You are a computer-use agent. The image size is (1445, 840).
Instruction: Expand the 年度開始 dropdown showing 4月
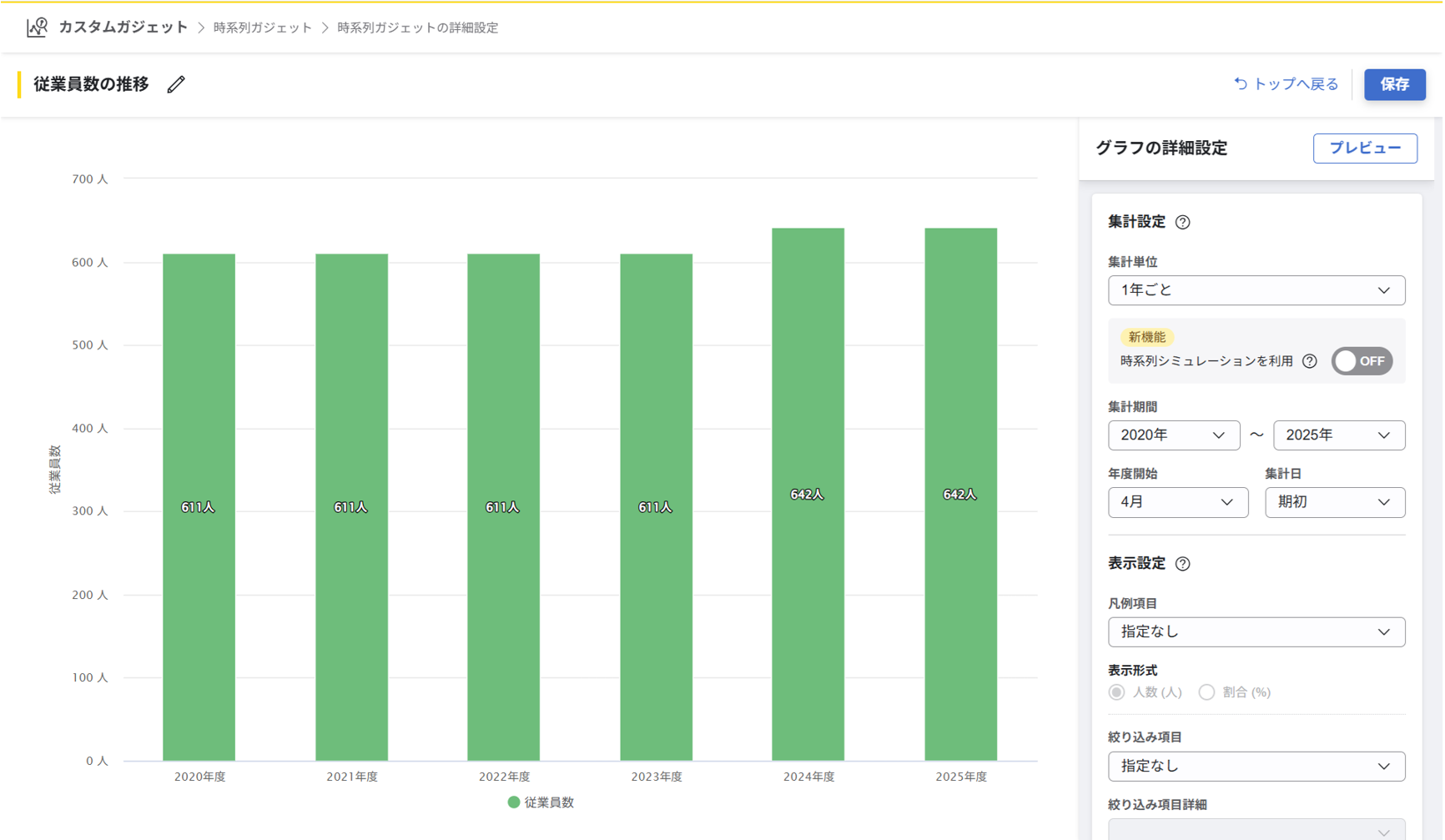pos(1177,502)
